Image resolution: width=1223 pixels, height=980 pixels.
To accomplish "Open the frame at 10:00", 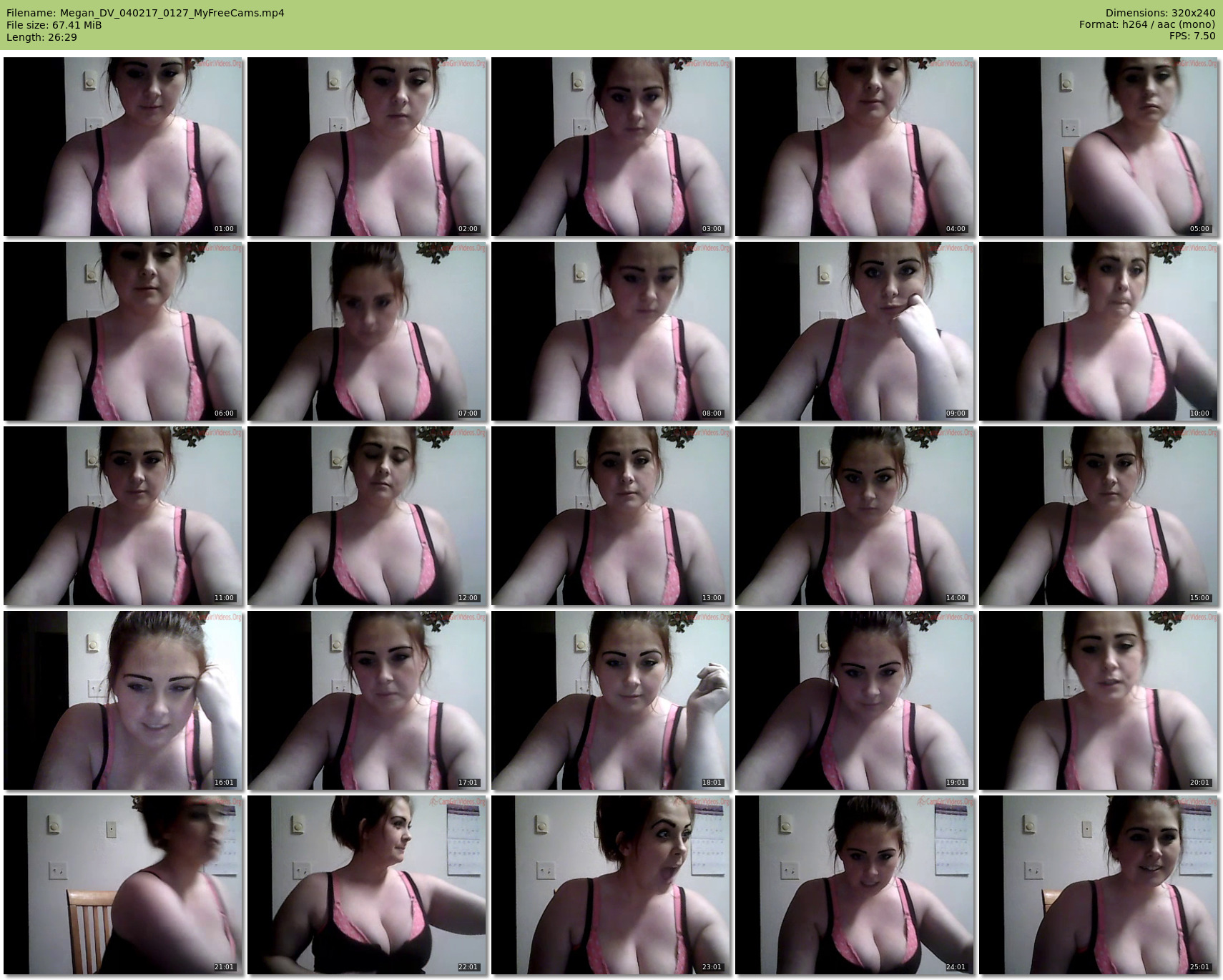I will coord(1099,331).
